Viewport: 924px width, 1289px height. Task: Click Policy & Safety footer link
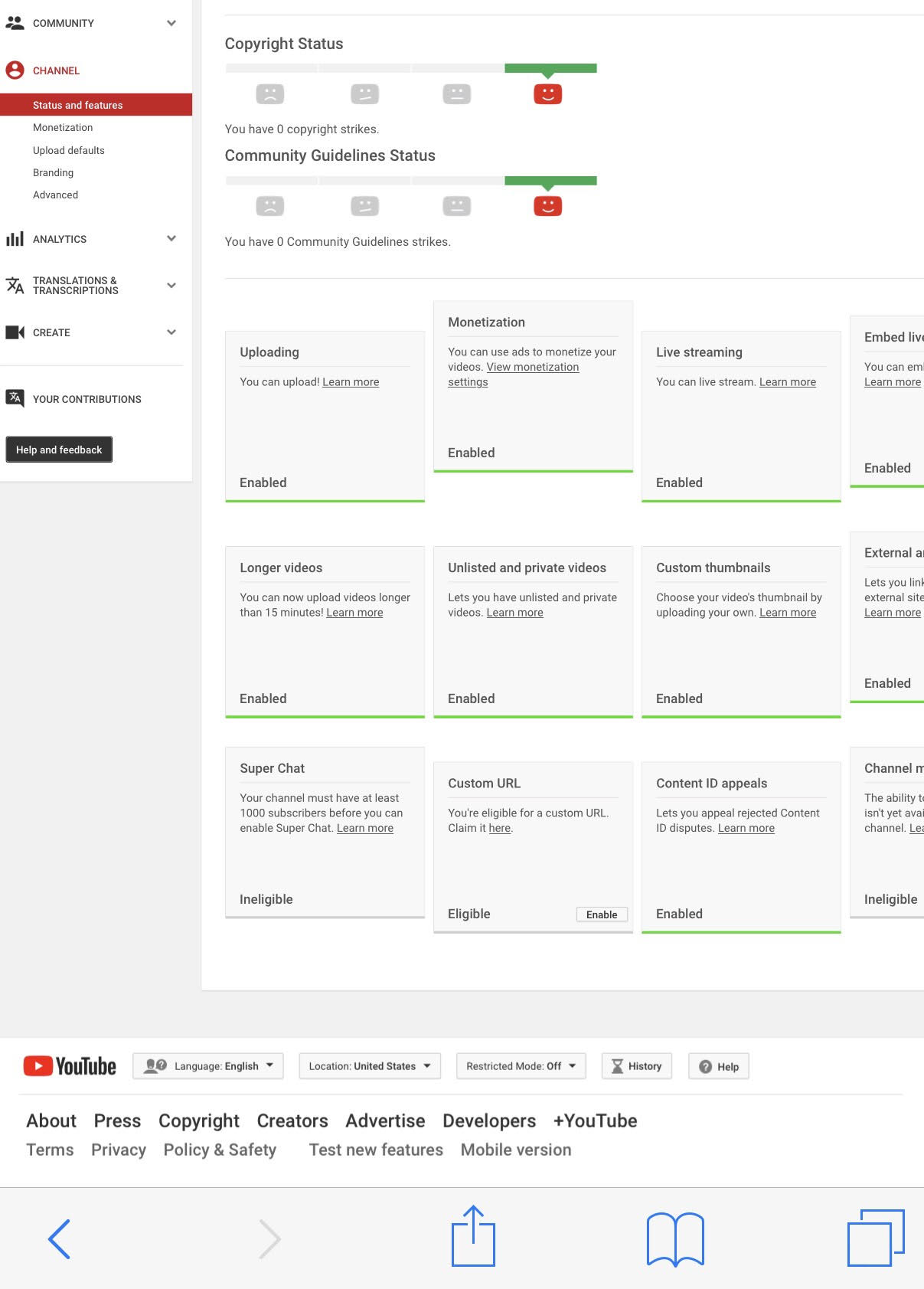[x=220, y=1150]
